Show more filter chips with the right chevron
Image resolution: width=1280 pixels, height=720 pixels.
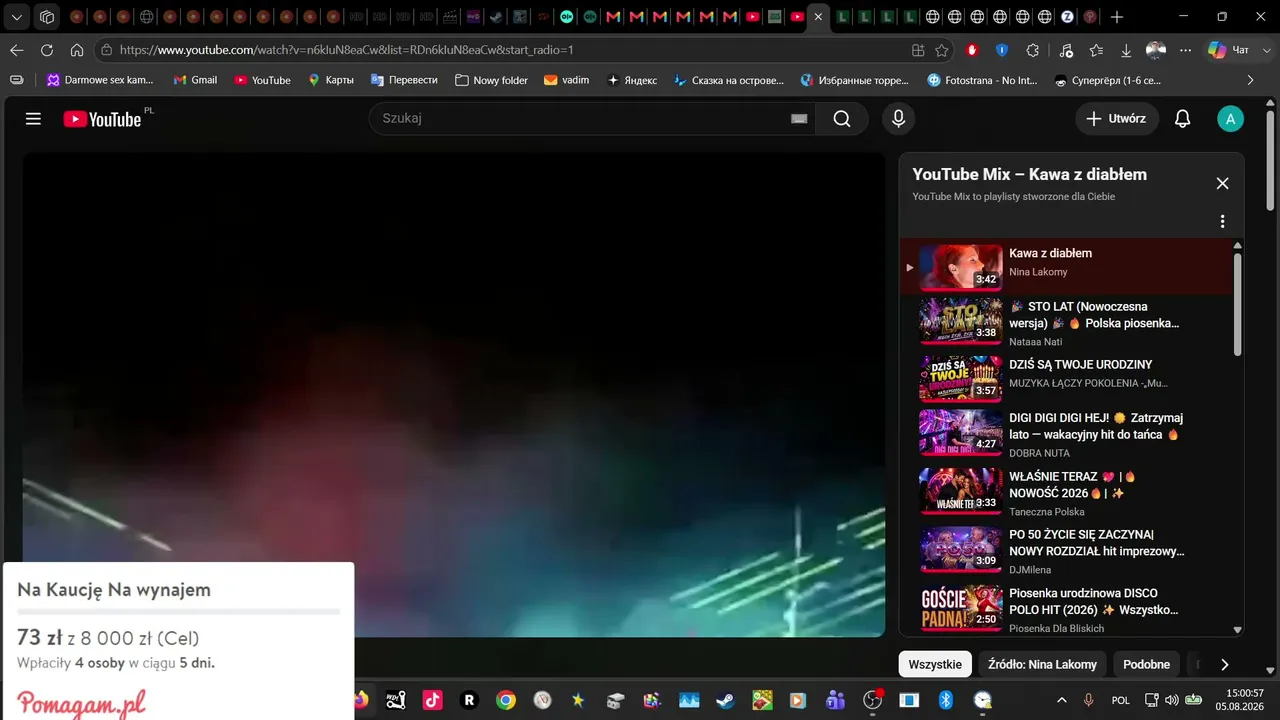click(1225, 664)
